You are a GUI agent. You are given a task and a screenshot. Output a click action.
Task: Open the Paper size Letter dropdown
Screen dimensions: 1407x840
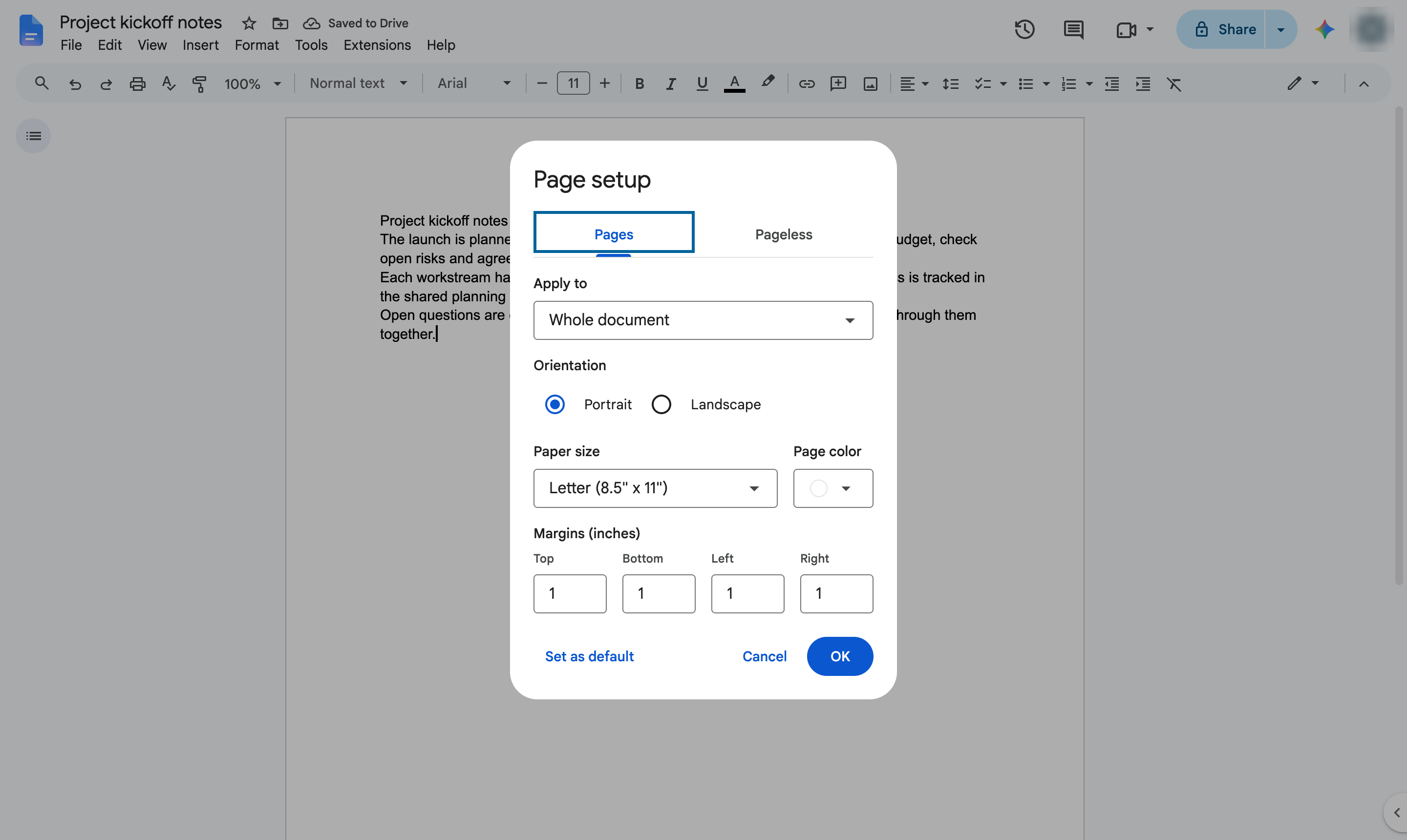(x=655, y=488)
